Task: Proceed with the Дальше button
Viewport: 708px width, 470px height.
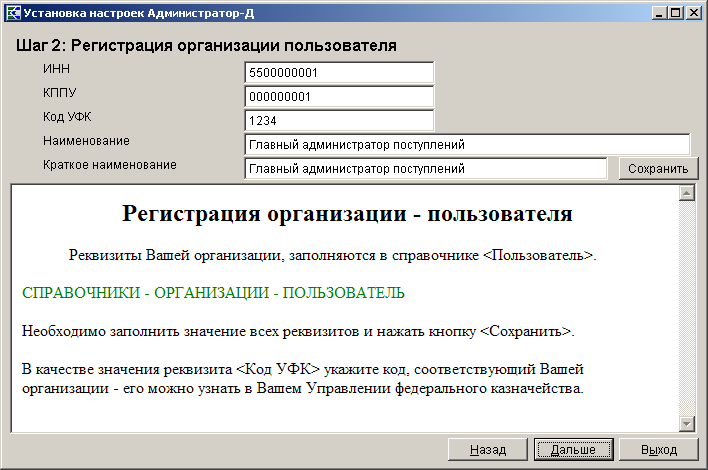Action: pyautogui.click(x=573, y=450)
